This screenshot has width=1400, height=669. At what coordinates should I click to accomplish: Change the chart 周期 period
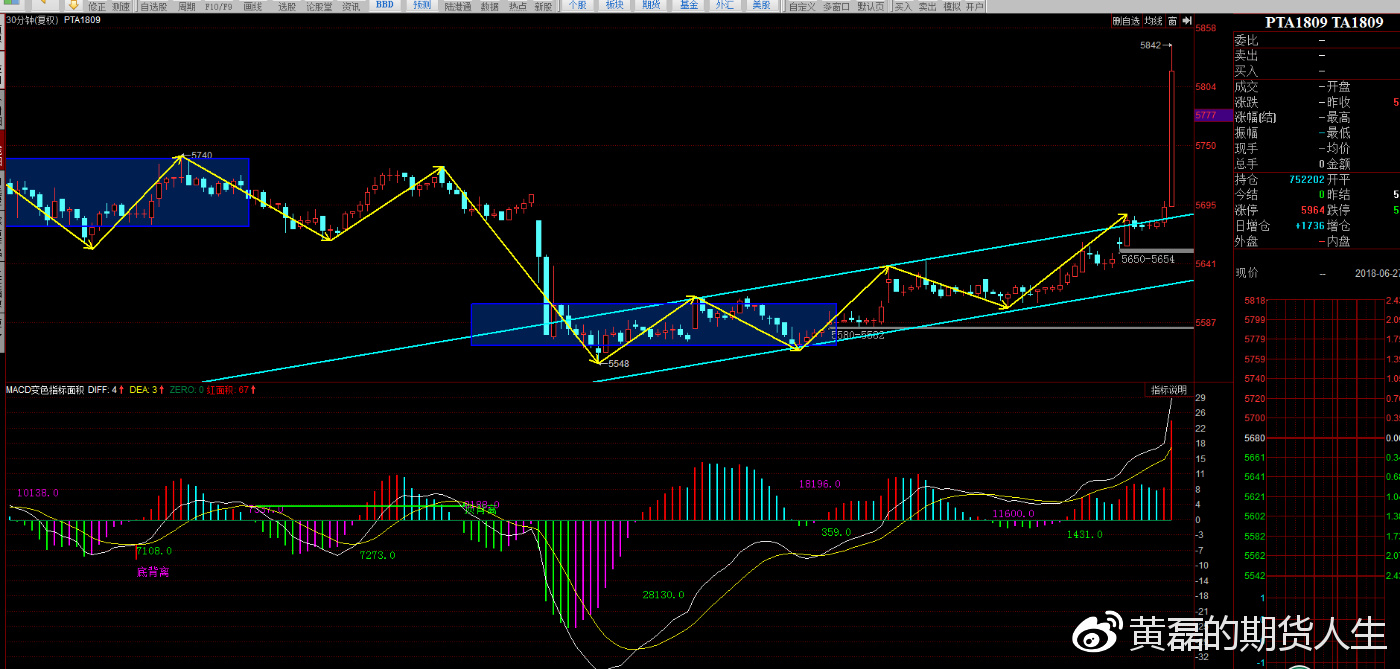187,6
